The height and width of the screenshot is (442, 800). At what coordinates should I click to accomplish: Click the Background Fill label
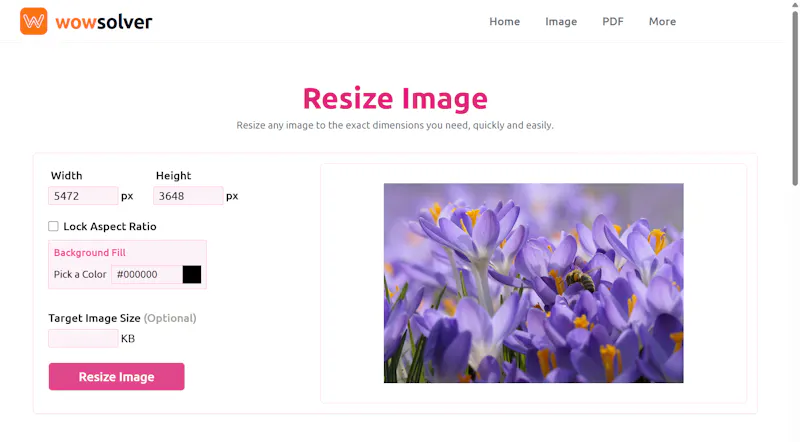click(90, 253)
